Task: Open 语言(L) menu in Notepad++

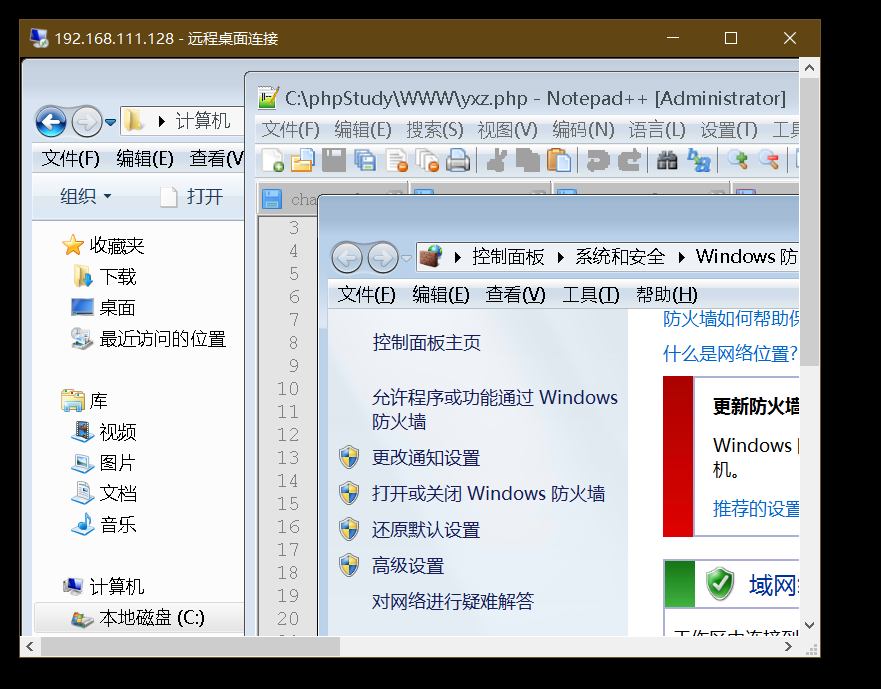Action: tap(657, 130)
